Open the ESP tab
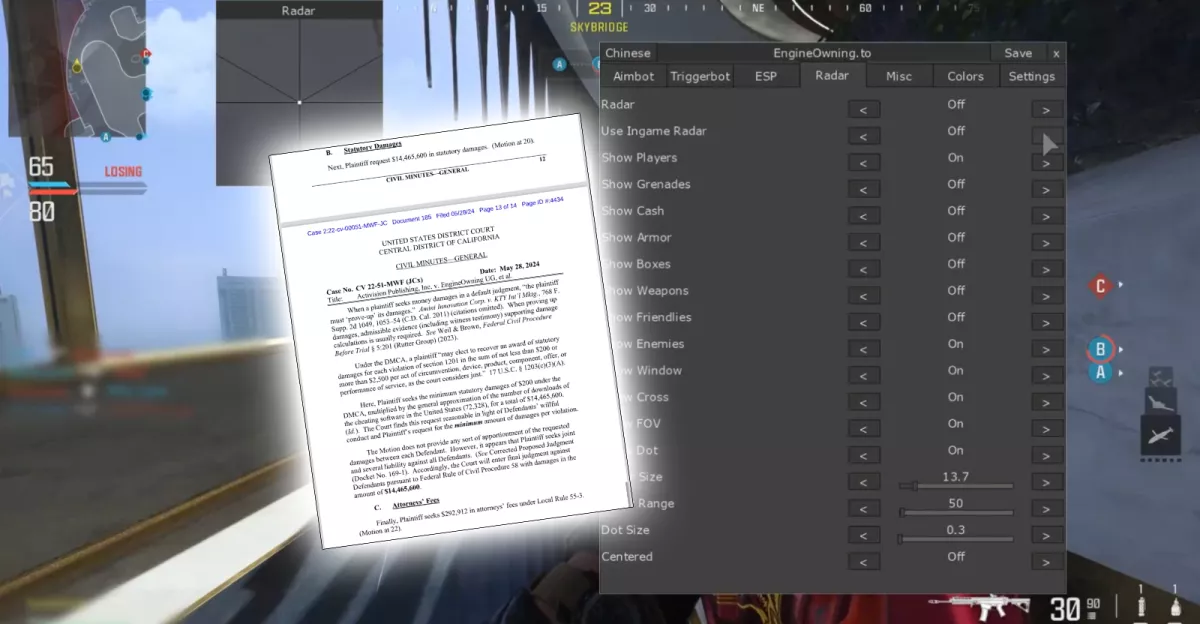 click(x=766, y=76)
